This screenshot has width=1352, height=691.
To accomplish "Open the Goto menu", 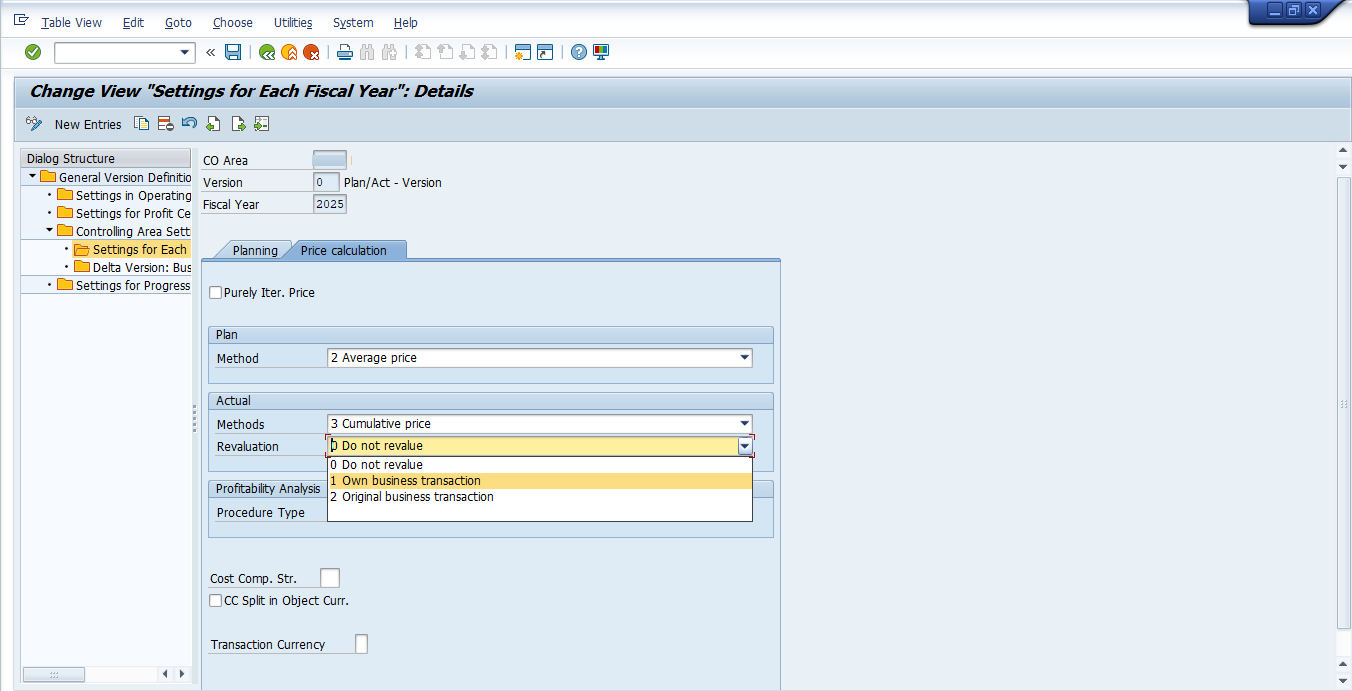I will point(178,22).
